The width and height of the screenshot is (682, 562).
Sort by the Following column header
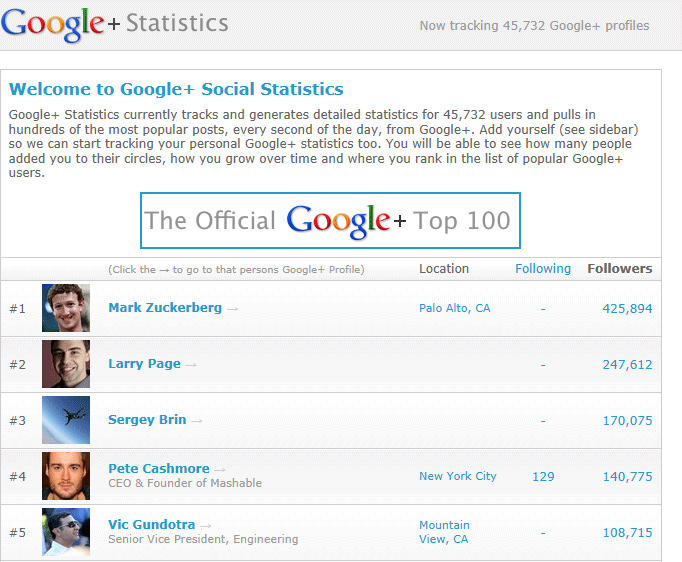coord(543,269)
